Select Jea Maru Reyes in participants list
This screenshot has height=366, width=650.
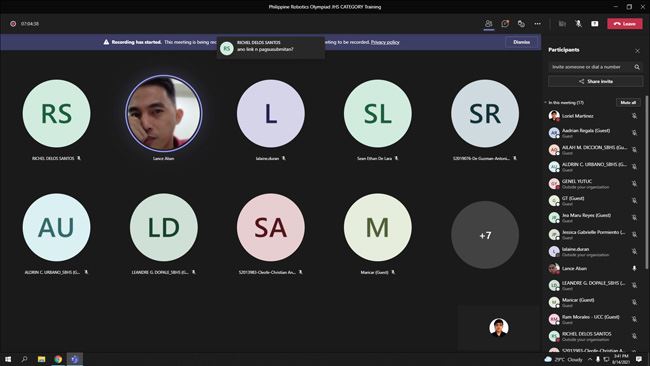(x=594, y=218)
